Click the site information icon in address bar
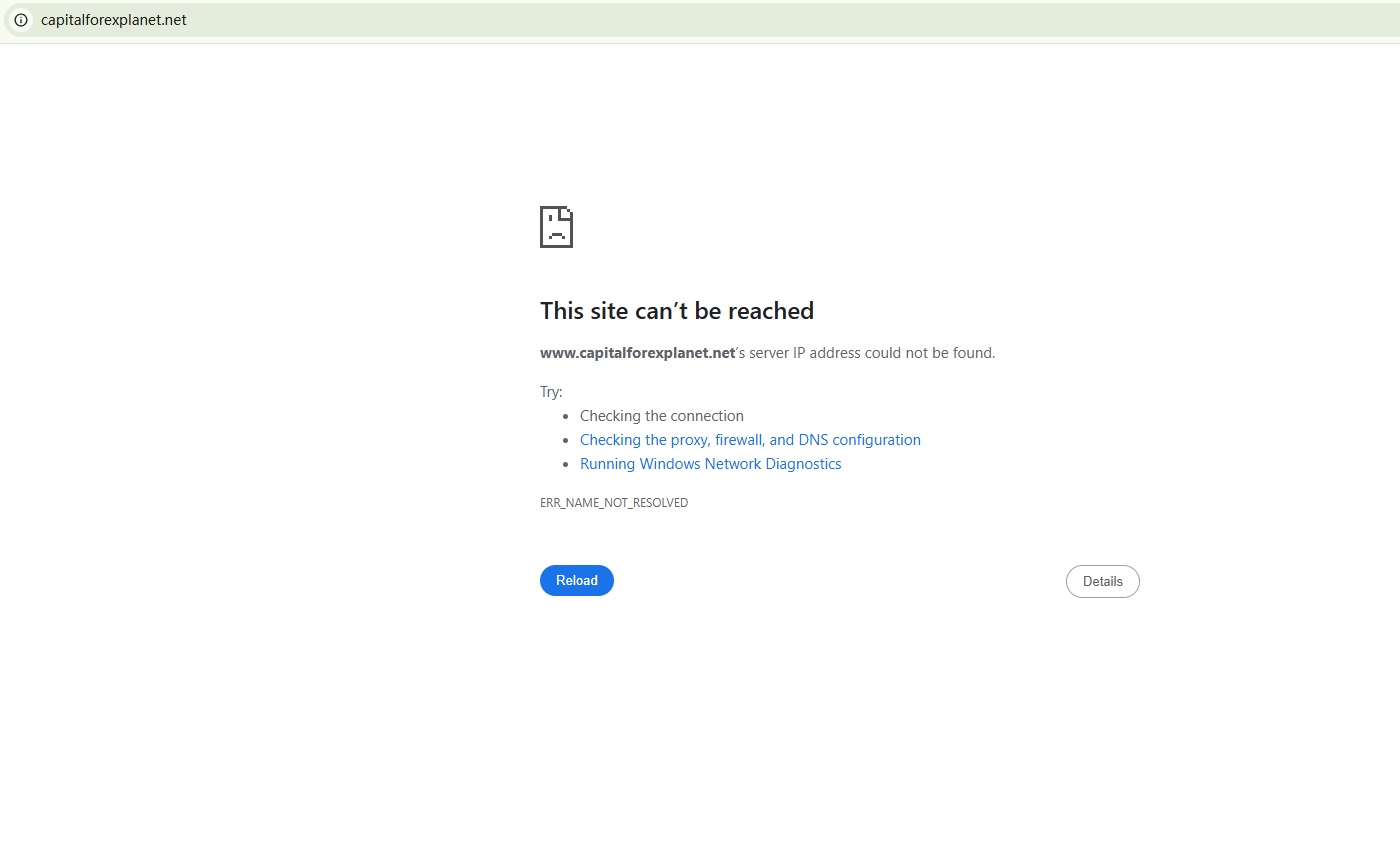Viewport: 1400px width, 865px height. [20, 20]
